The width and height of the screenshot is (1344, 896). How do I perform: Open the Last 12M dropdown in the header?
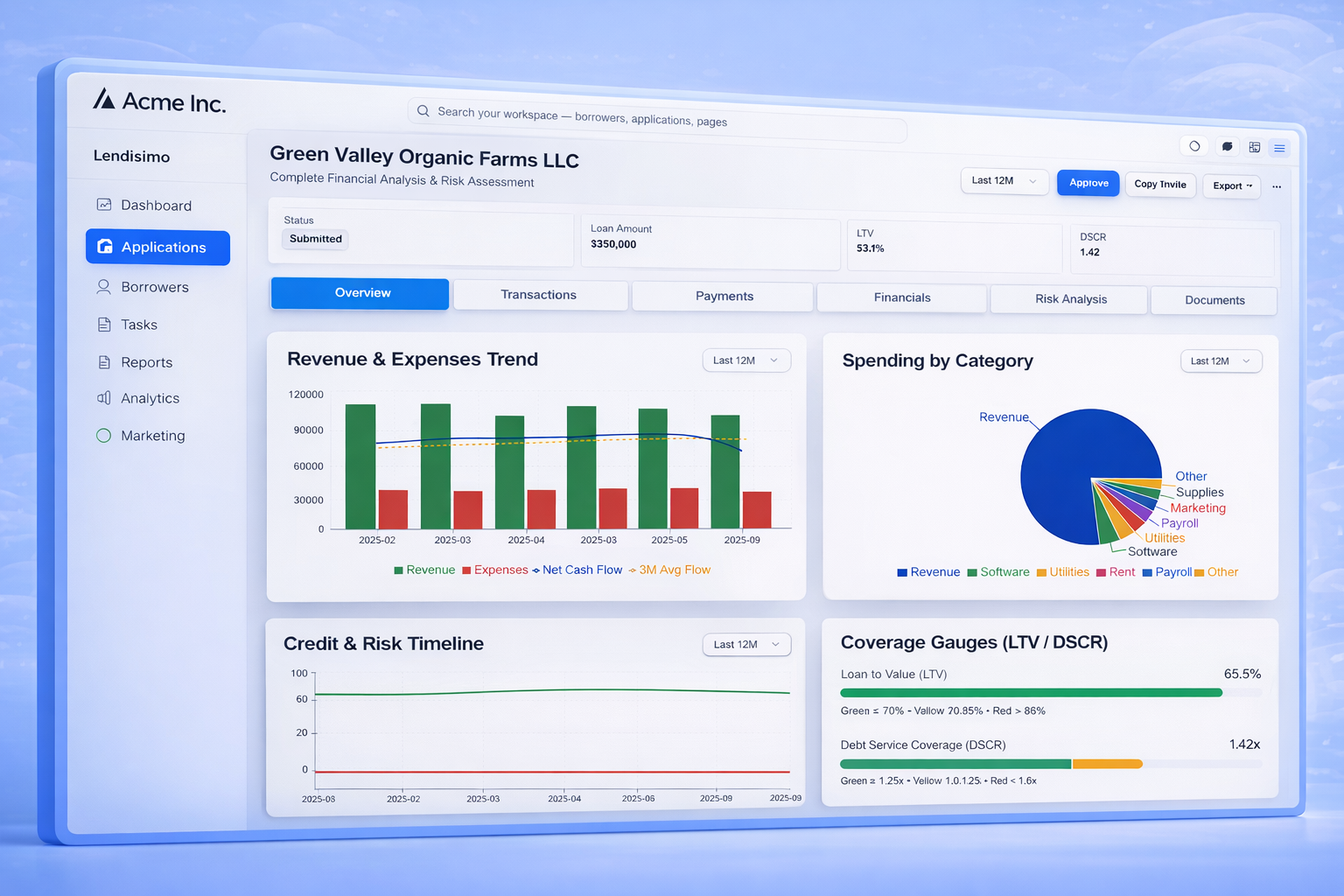tap(1004, 180)
